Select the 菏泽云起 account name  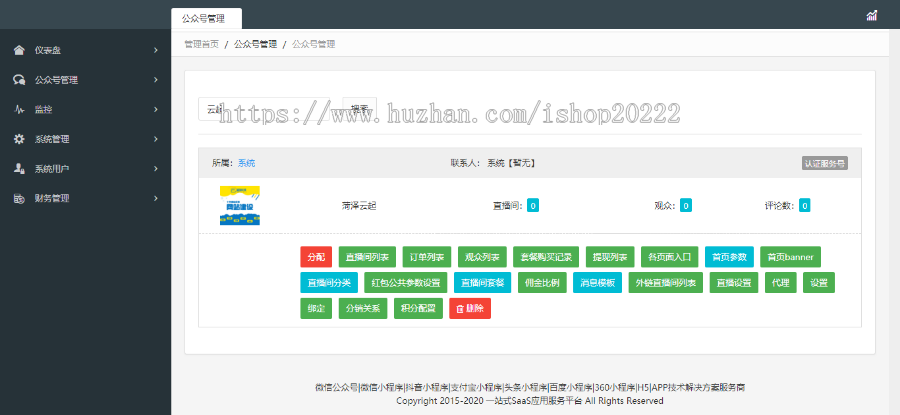click(359, 205)
